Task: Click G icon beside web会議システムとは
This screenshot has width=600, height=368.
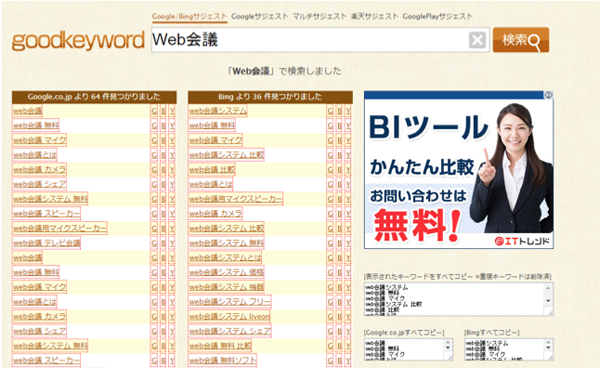Action: [x=330, y=258]
